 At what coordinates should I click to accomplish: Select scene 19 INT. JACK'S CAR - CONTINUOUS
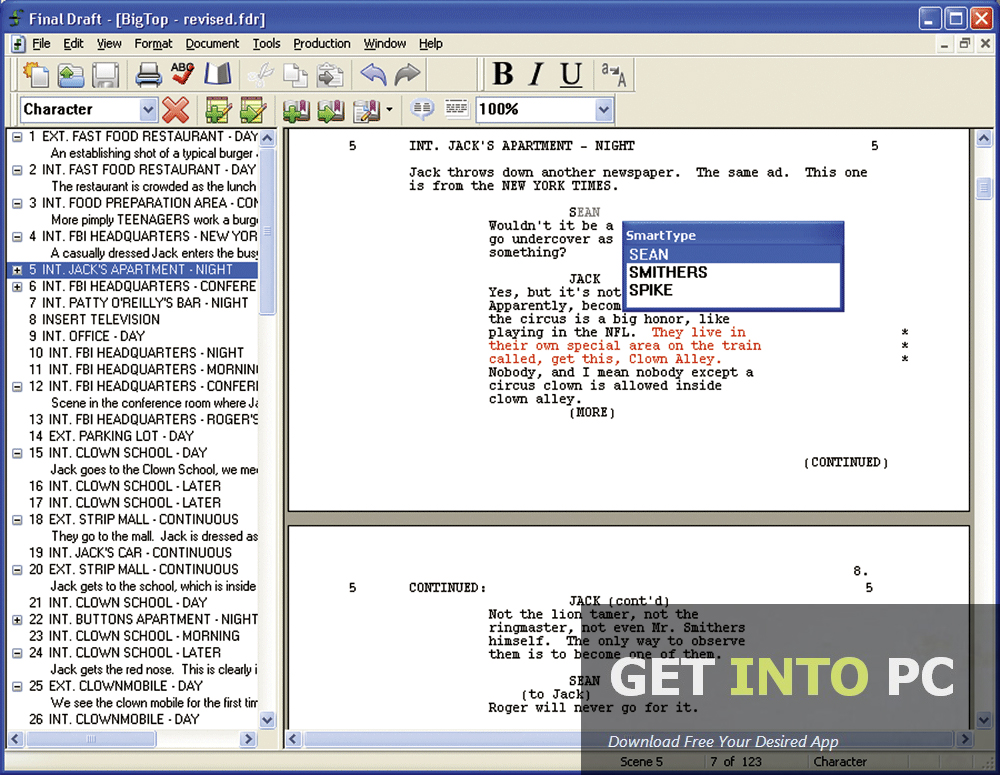(130, 552)
